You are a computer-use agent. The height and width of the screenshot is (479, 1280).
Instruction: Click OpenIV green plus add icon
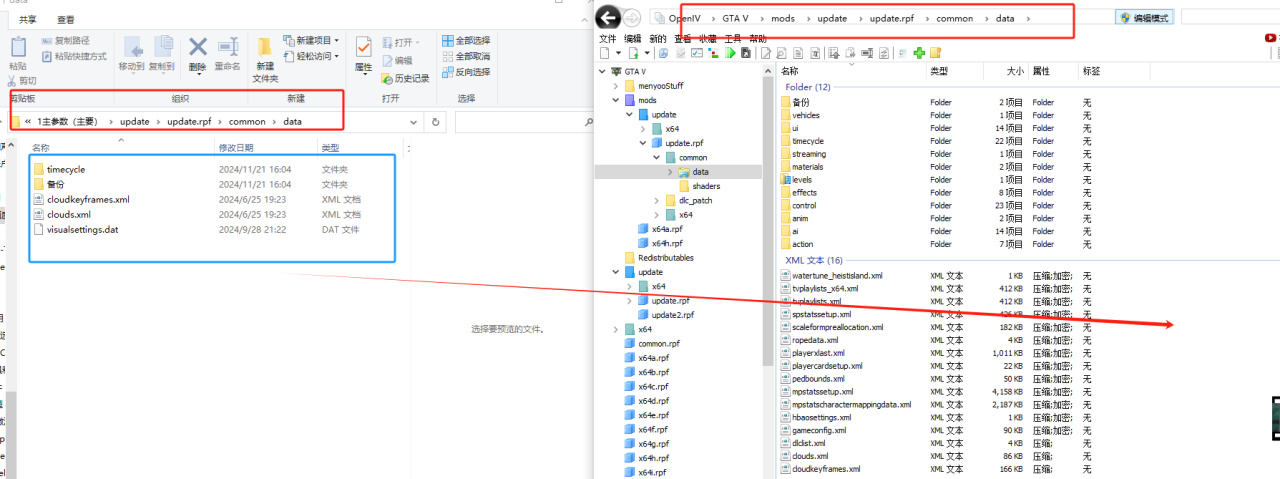(919, 52)
